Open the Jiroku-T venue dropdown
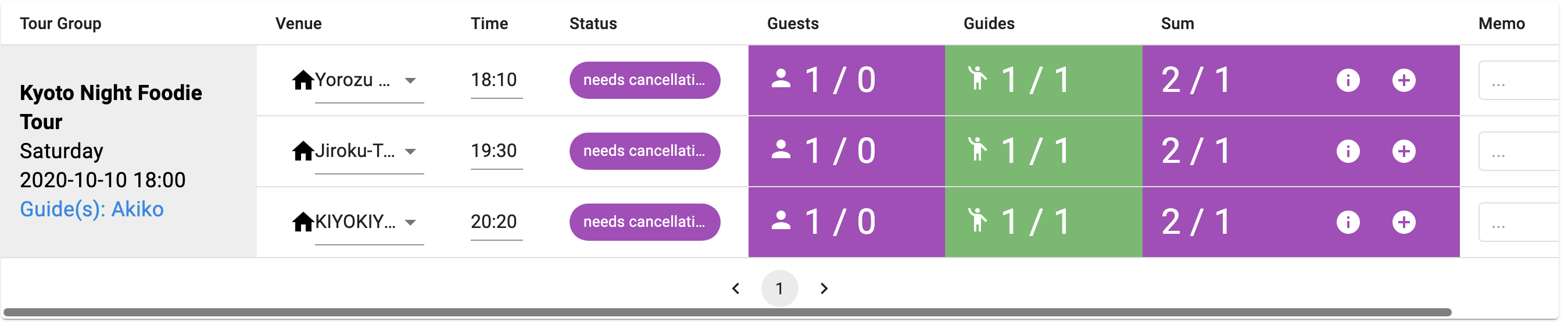Image resolution: width=1568 pixels, height=328 pixels. tap(410, 151)
